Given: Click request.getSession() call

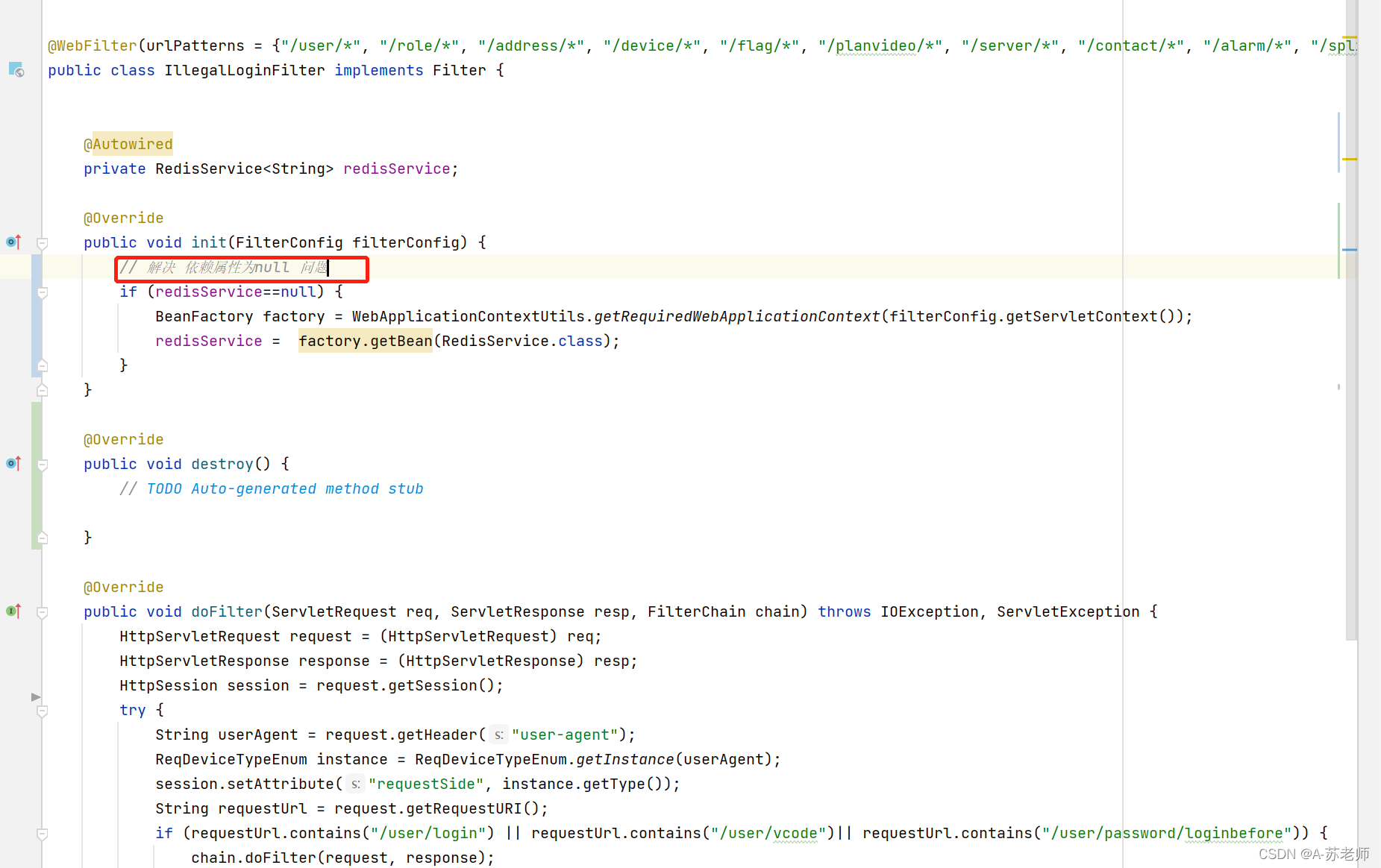Looking at the screenshot, I should click(405, 685).
